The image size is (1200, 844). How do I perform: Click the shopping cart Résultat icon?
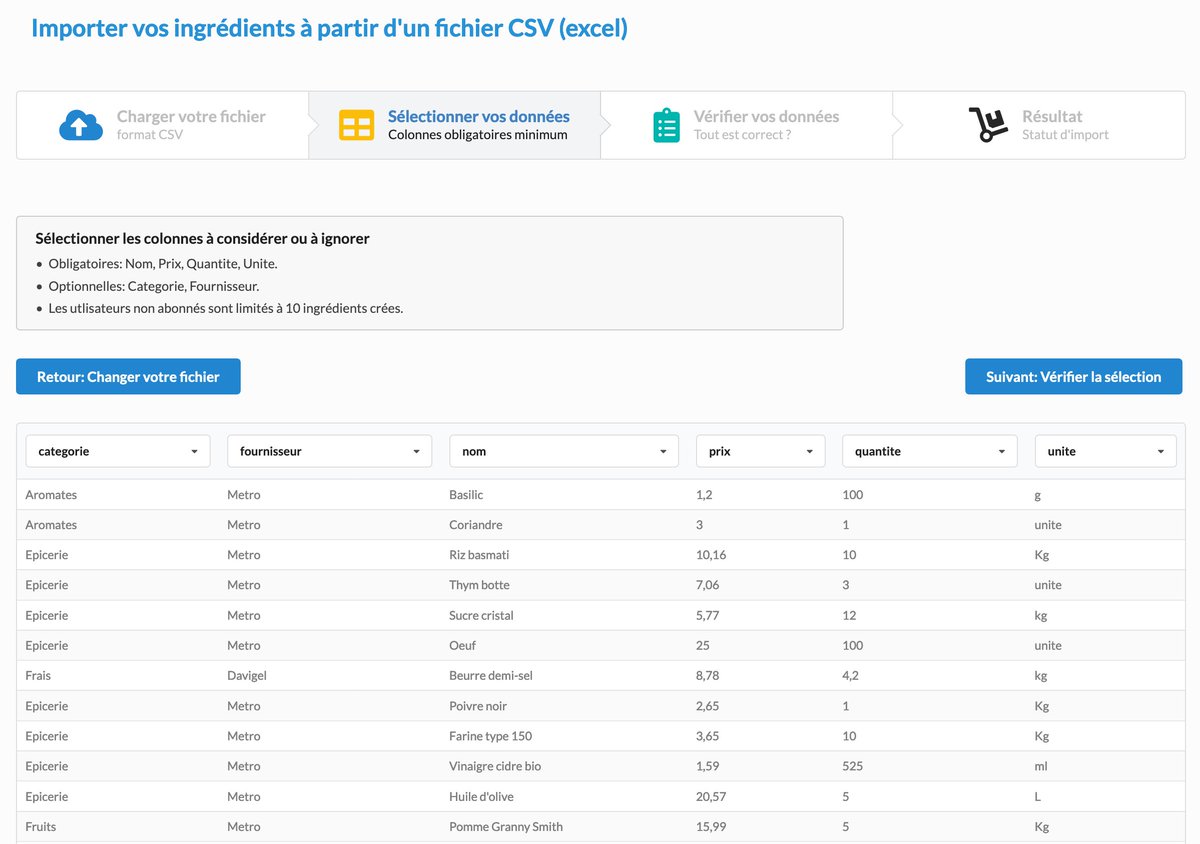point(988,125)
